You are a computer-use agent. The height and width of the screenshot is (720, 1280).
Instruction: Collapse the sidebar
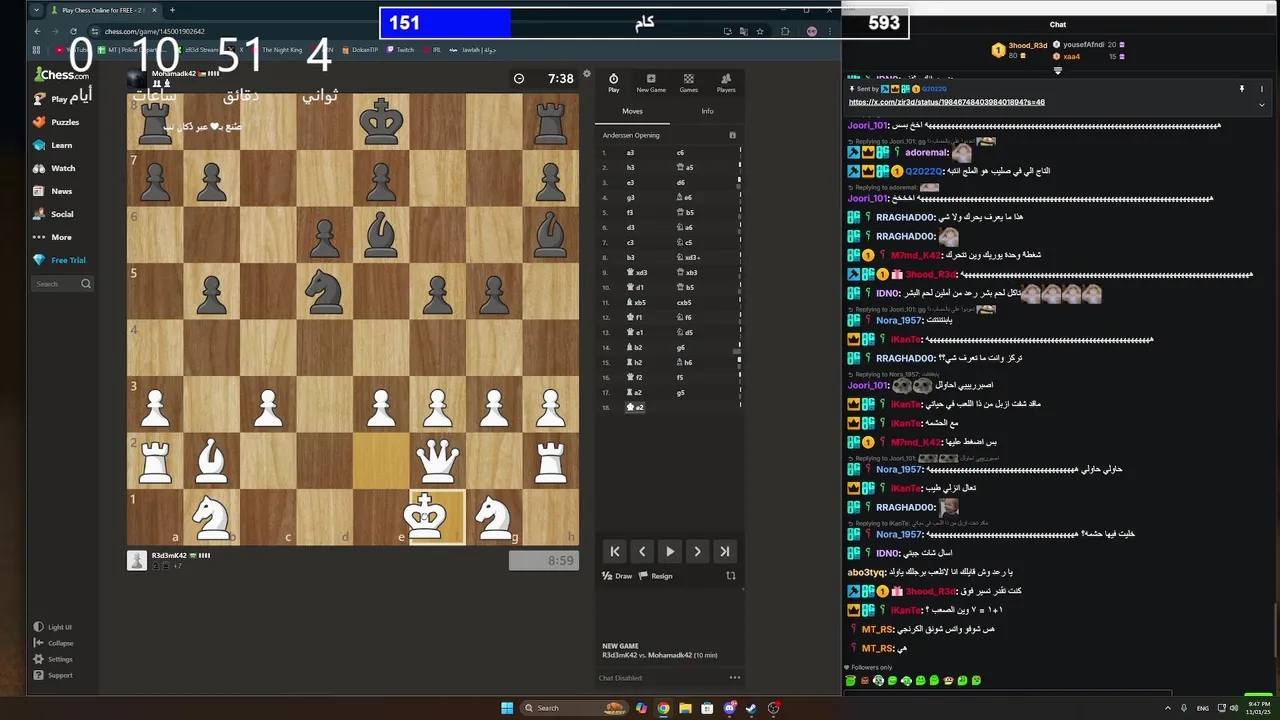53,643
